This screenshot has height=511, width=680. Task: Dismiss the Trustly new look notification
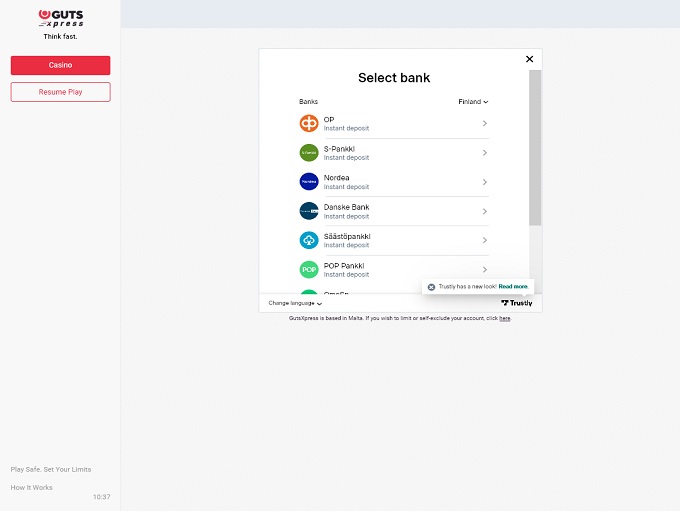tap(431, 287)
